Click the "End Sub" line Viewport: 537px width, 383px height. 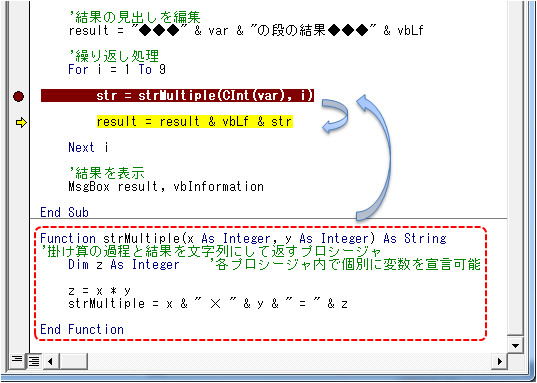[64, 212]
